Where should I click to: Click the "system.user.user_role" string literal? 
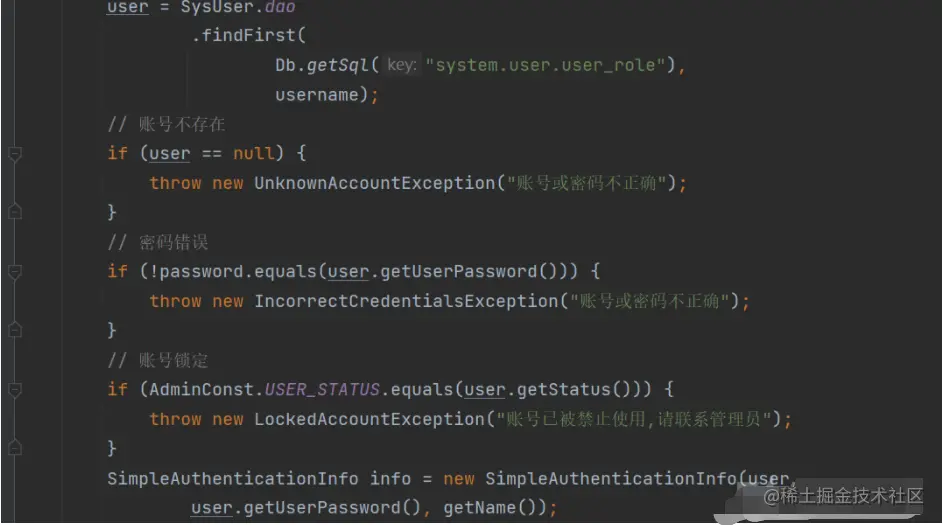(x=550, y=65)
